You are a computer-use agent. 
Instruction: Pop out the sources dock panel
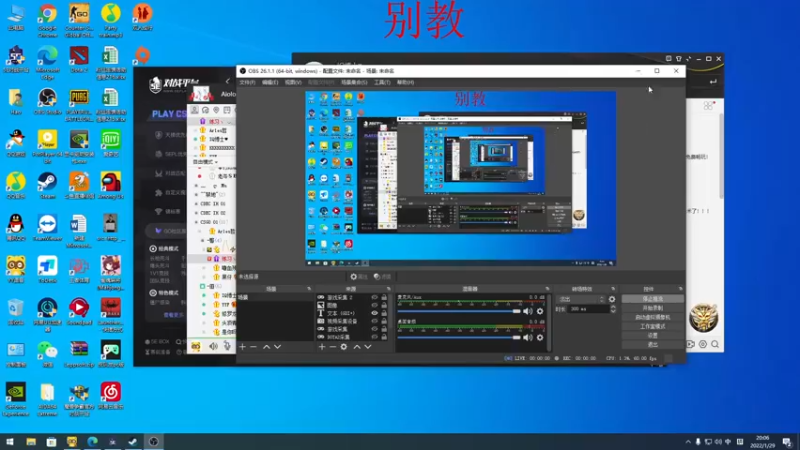(388, 289)
